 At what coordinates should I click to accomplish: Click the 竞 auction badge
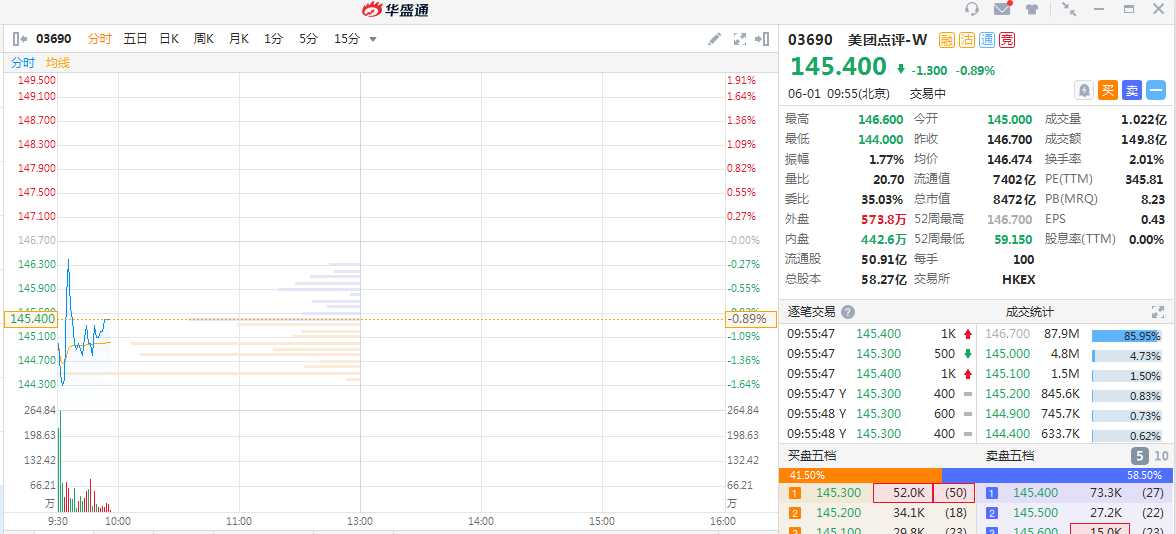point(1007,40)
